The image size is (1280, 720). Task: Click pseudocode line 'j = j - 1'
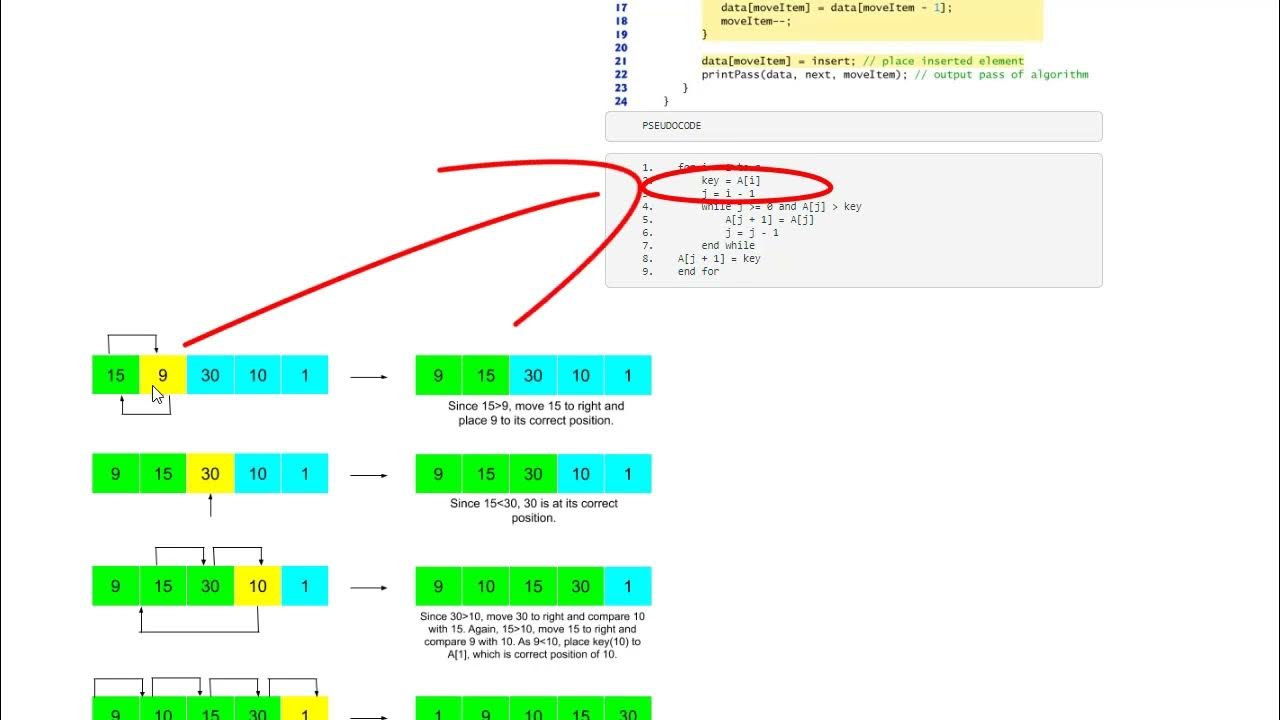click(x=752, y=233)
